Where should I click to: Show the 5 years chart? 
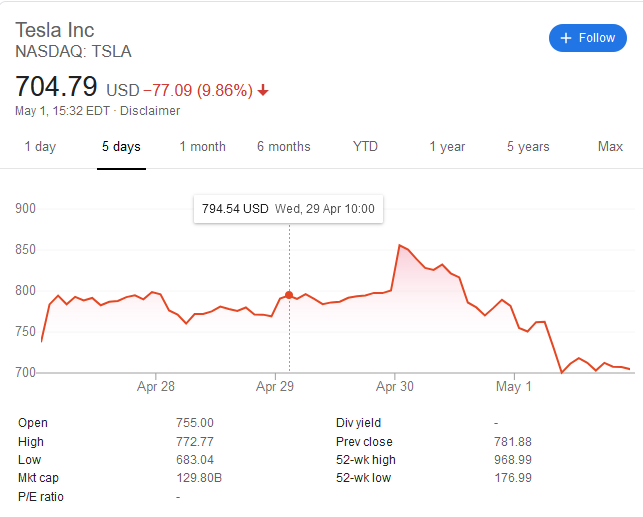(528, 146)
